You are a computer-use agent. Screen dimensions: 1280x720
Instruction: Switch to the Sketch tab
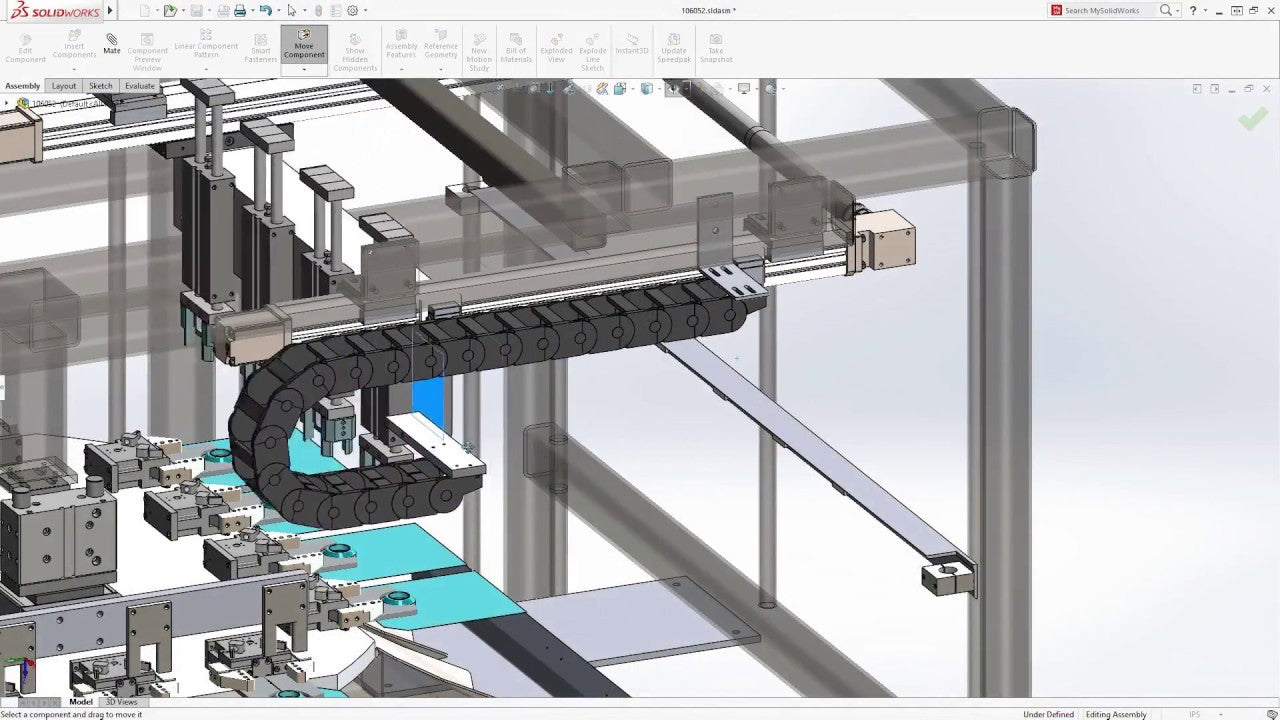coord(101,86)
